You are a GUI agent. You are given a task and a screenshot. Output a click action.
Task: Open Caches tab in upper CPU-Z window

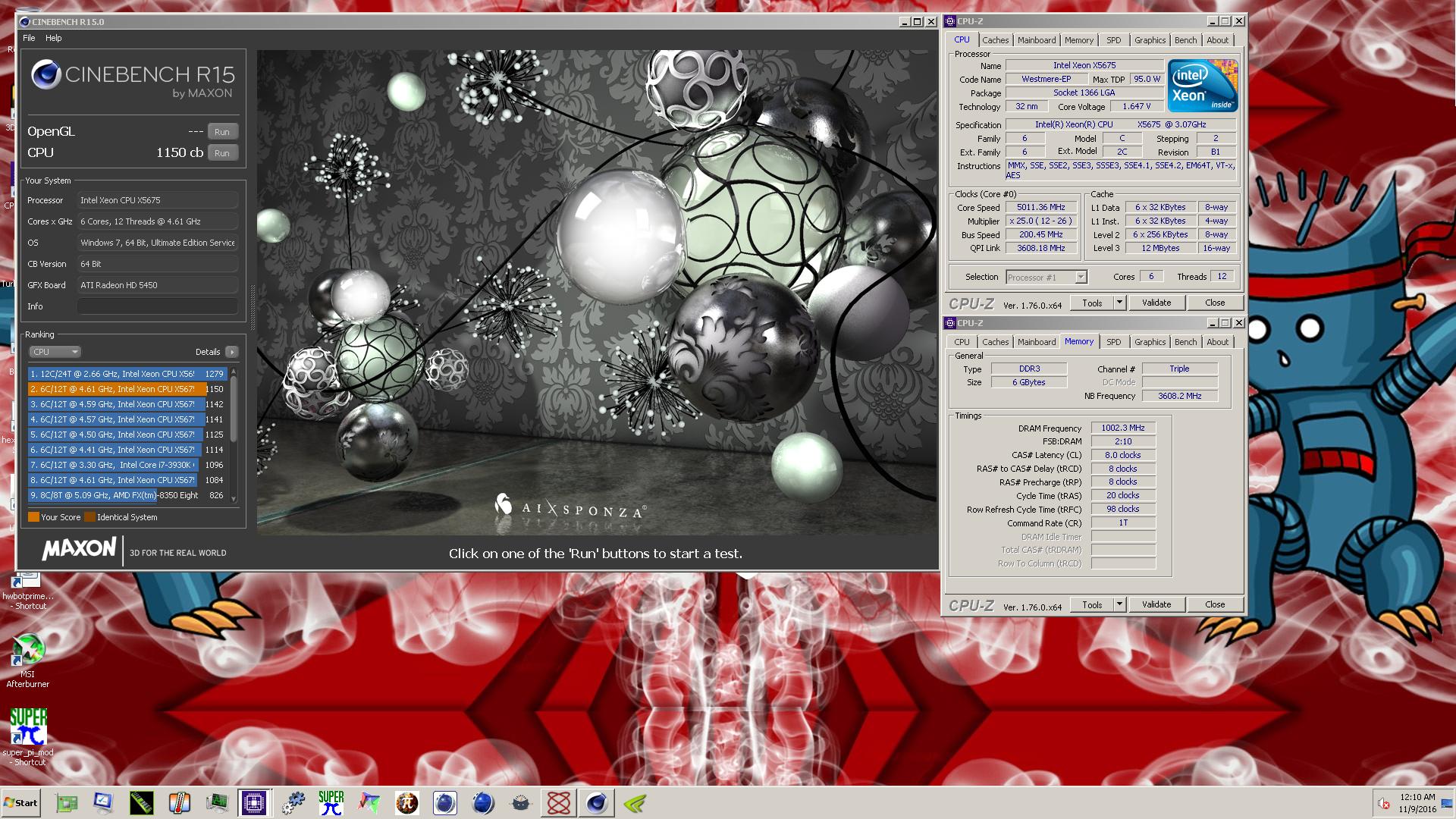[995, 40]
